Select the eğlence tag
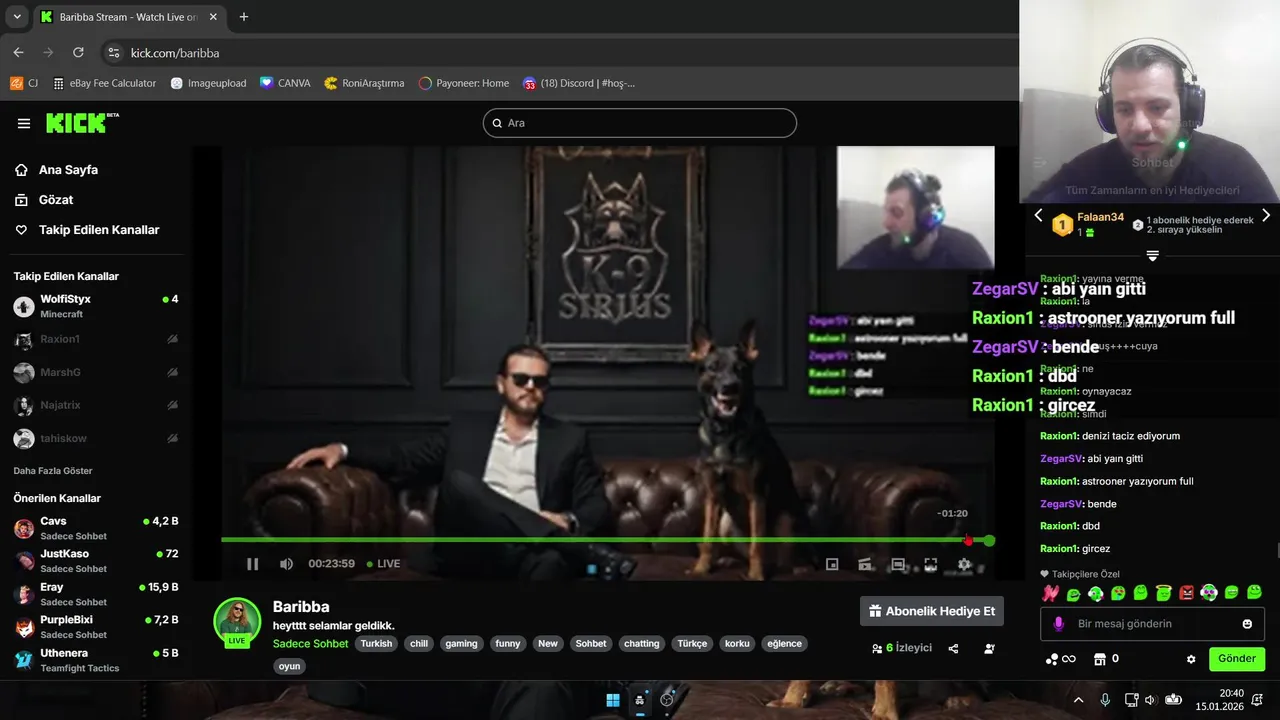 [784, 644]
